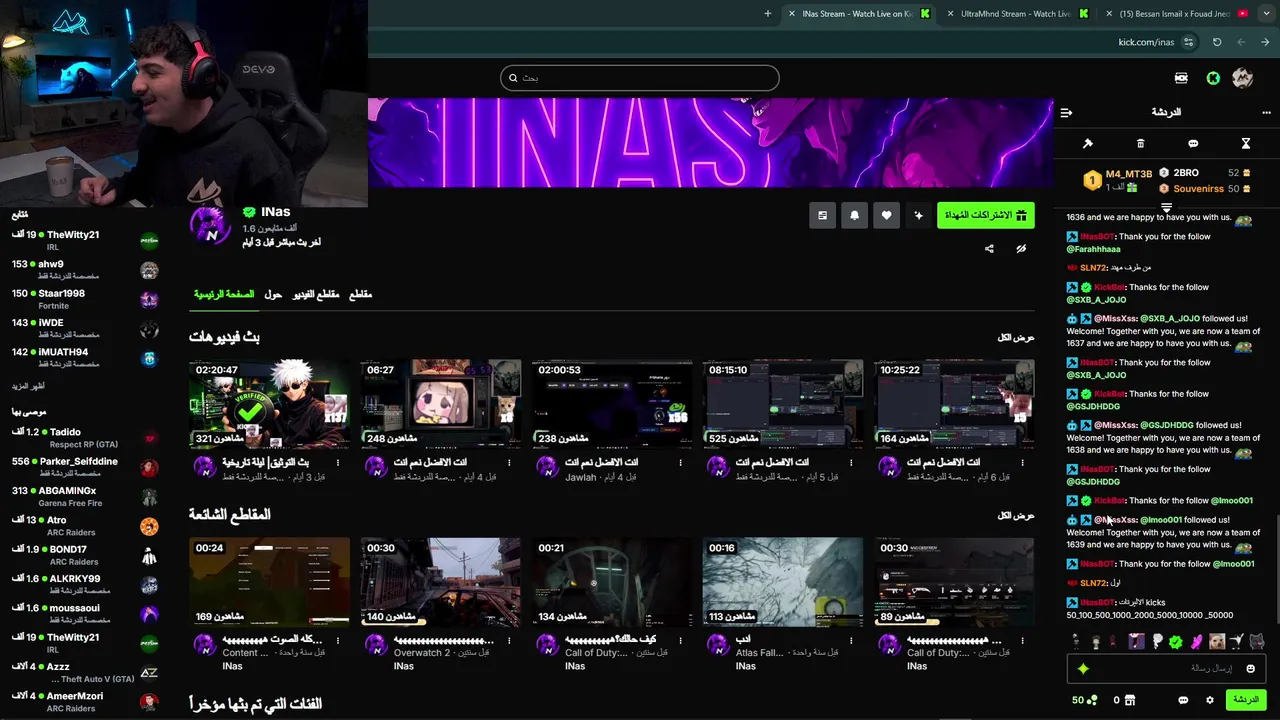Open a new browser tab with plus

768,14
